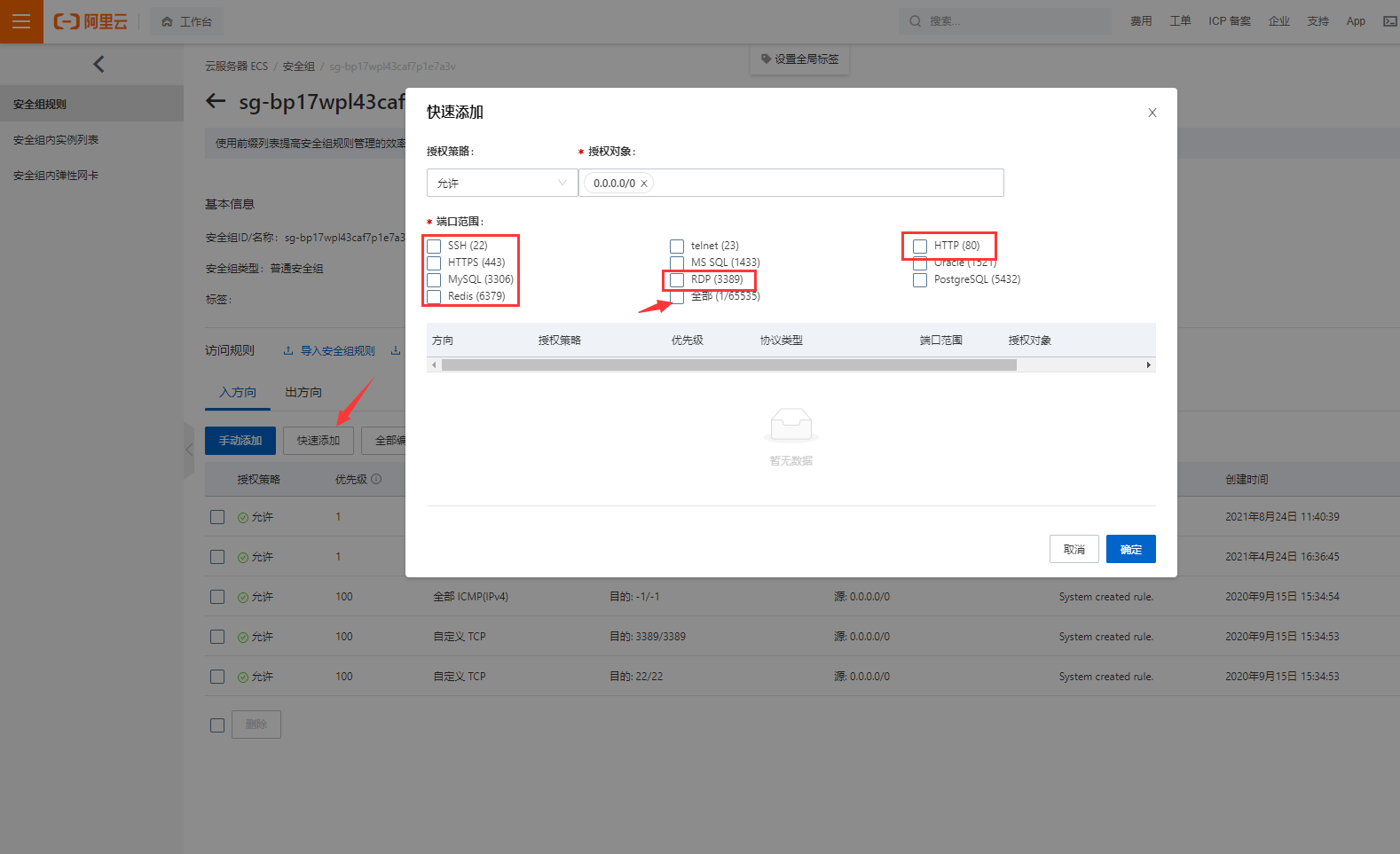Enable the SSH (22) port checkbox
Screen dimensions: 1400x854
[x=434, y=246]
